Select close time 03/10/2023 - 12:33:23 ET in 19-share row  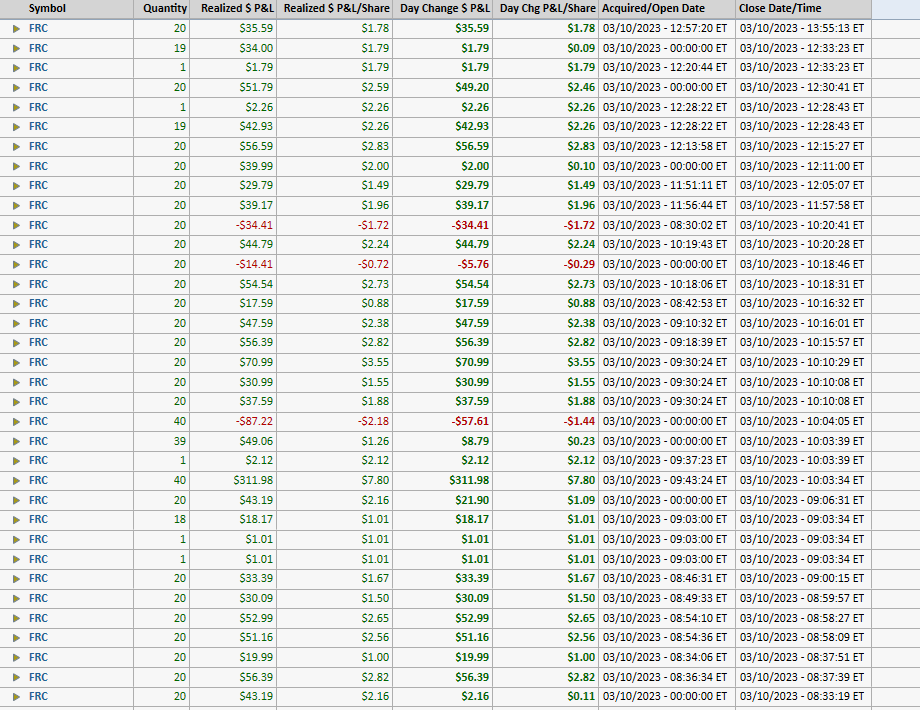coord(803,48)
